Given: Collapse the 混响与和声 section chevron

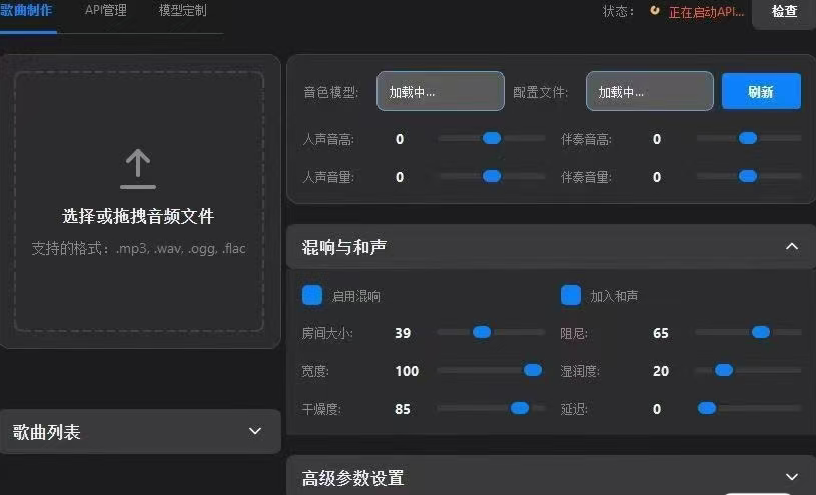Looking at the screenshot, I should pos(792,246).
